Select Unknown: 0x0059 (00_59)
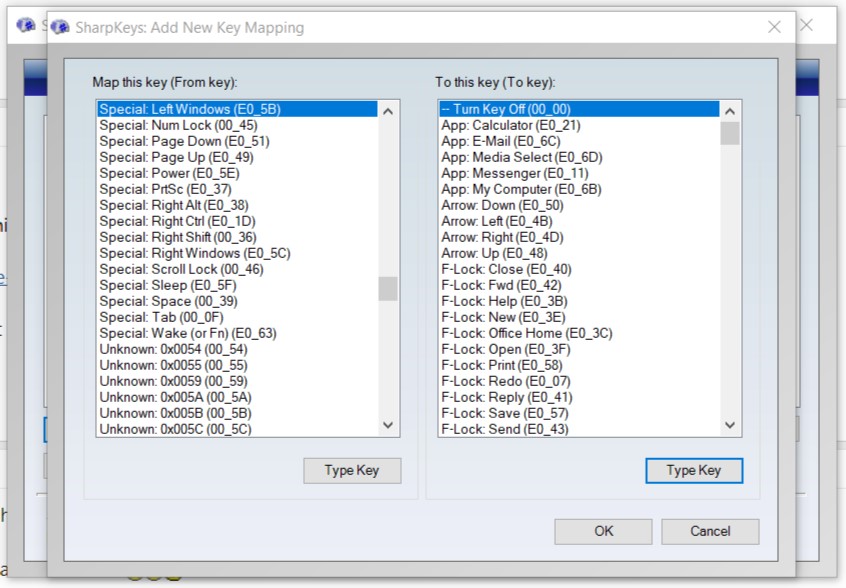Screen dimensions: 846x588 click(237, 381)
